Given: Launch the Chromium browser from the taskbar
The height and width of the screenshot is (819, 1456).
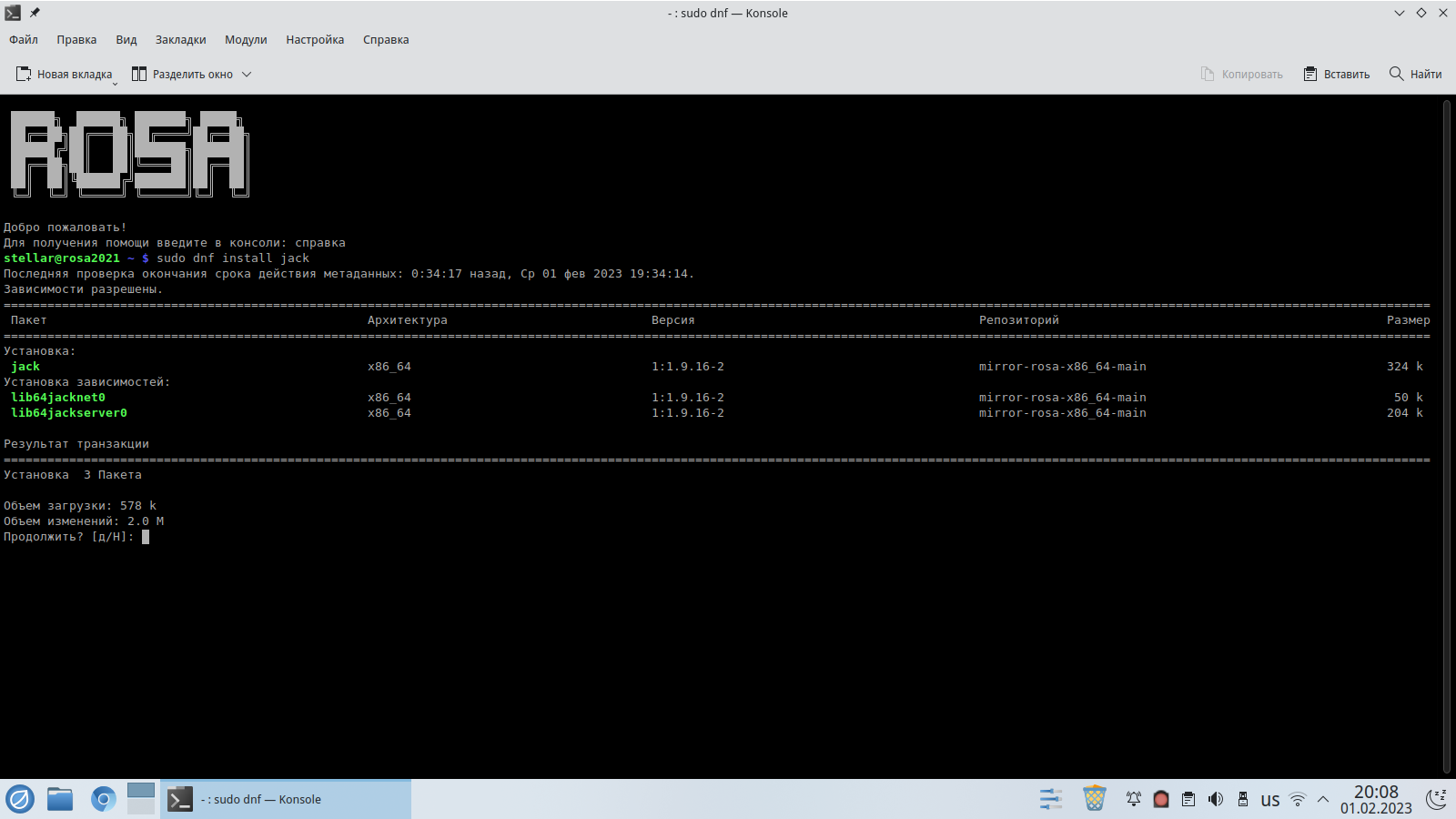Looking at the screenshot, I should (103, 799).
